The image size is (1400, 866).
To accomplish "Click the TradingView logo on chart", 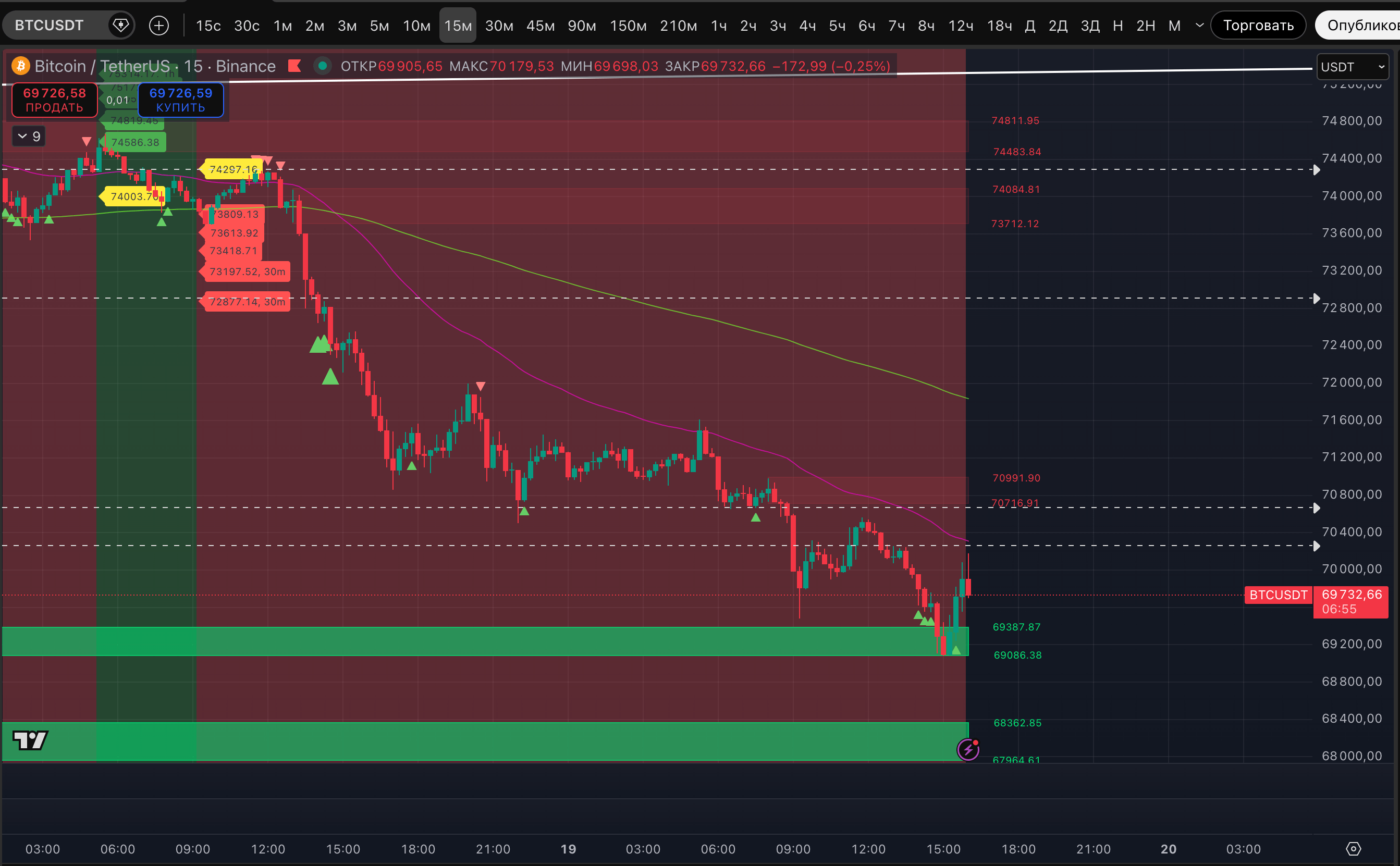I will point(30,740).
